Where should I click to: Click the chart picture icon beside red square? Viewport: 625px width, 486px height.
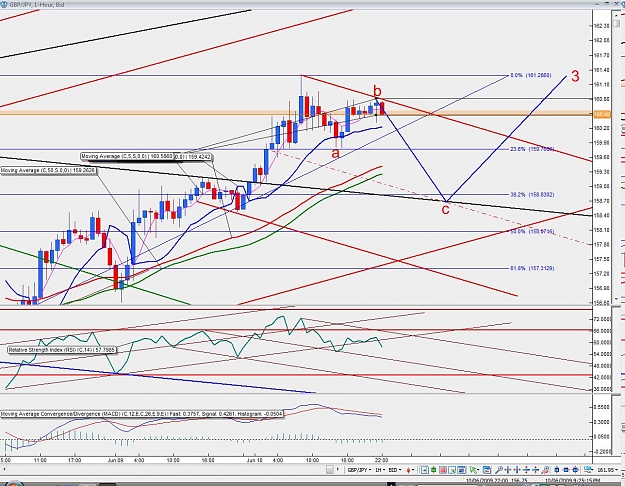point(452,470)
